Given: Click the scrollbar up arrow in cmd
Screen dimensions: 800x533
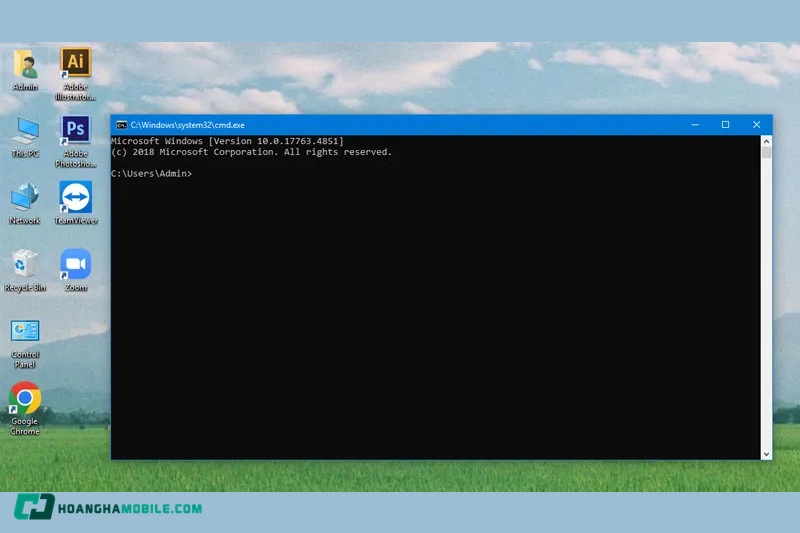Looking at the screenshot, I should click(767, 141).
